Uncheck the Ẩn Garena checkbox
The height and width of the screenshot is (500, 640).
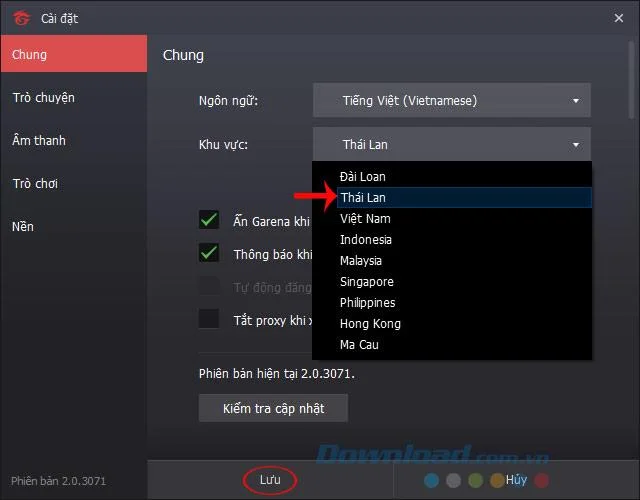pyautogui.click(x=209, y=221)
